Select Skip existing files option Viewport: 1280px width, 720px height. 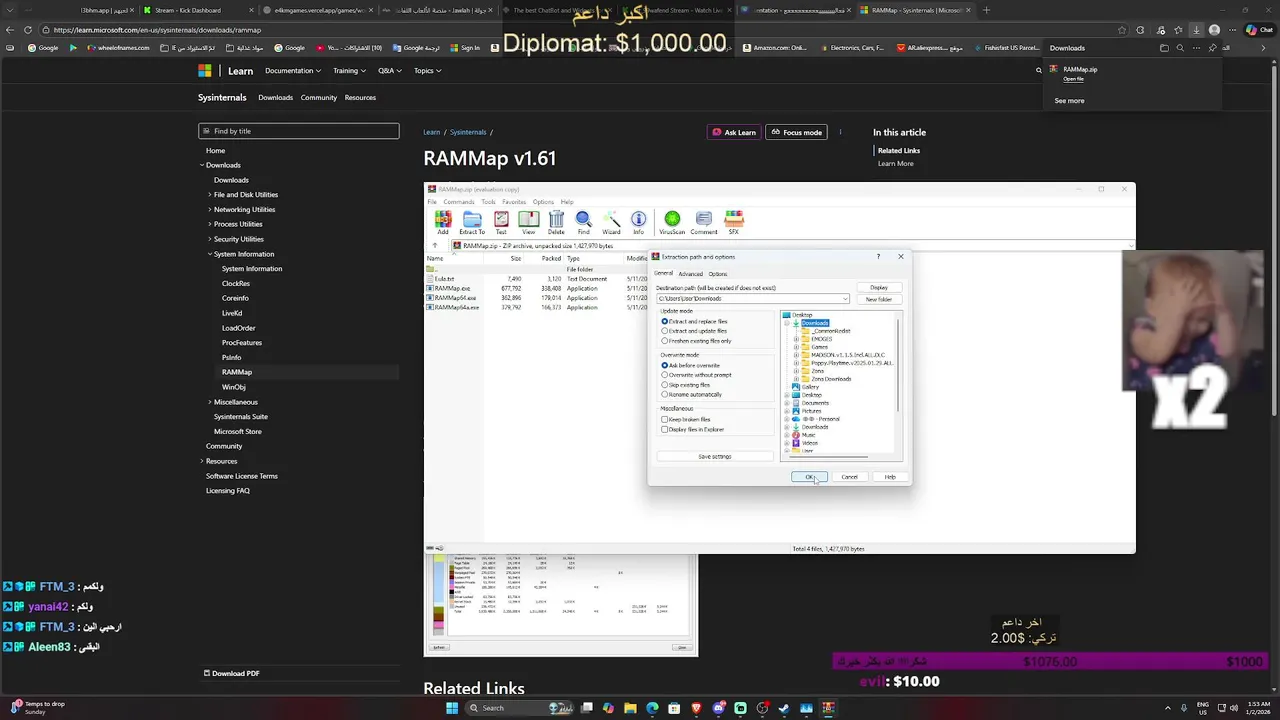(688, 385)
